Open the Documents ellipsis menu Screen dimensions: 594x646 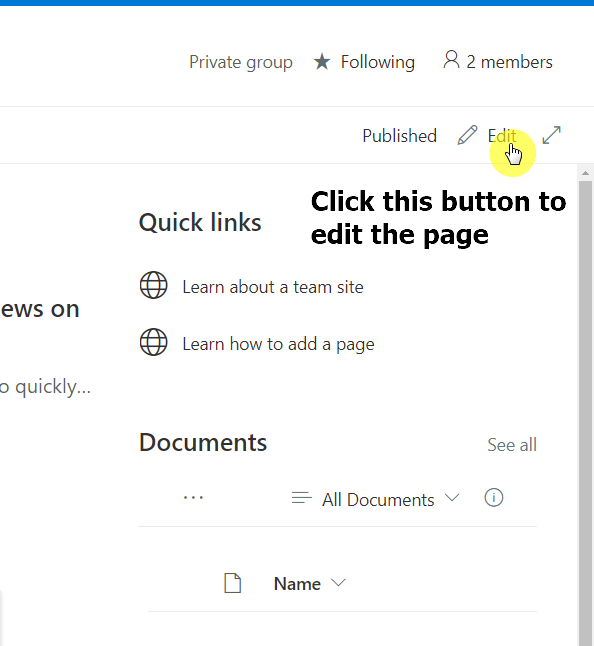(x=193, y=498)
